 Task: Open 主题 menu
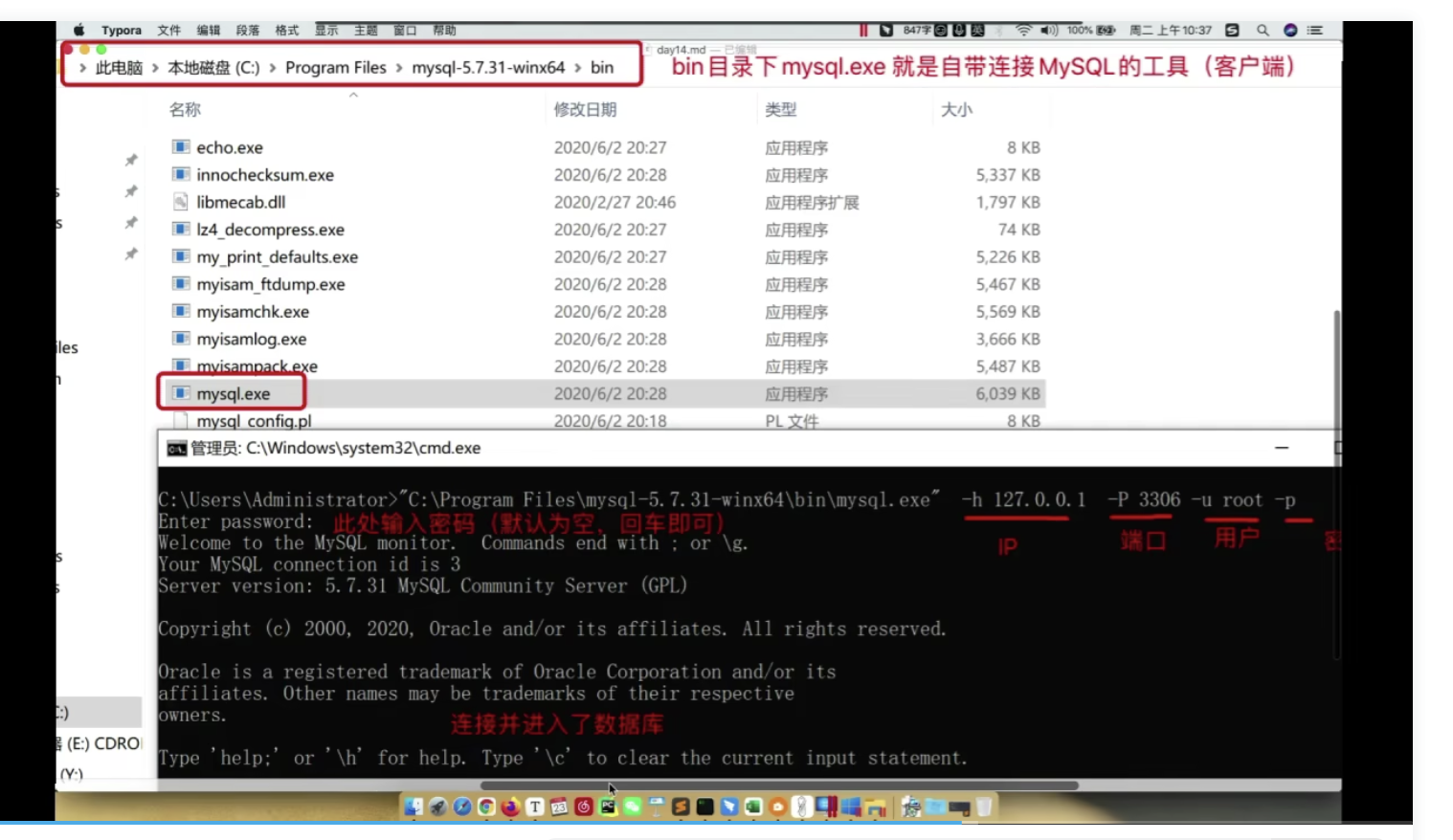coord(366,31)
